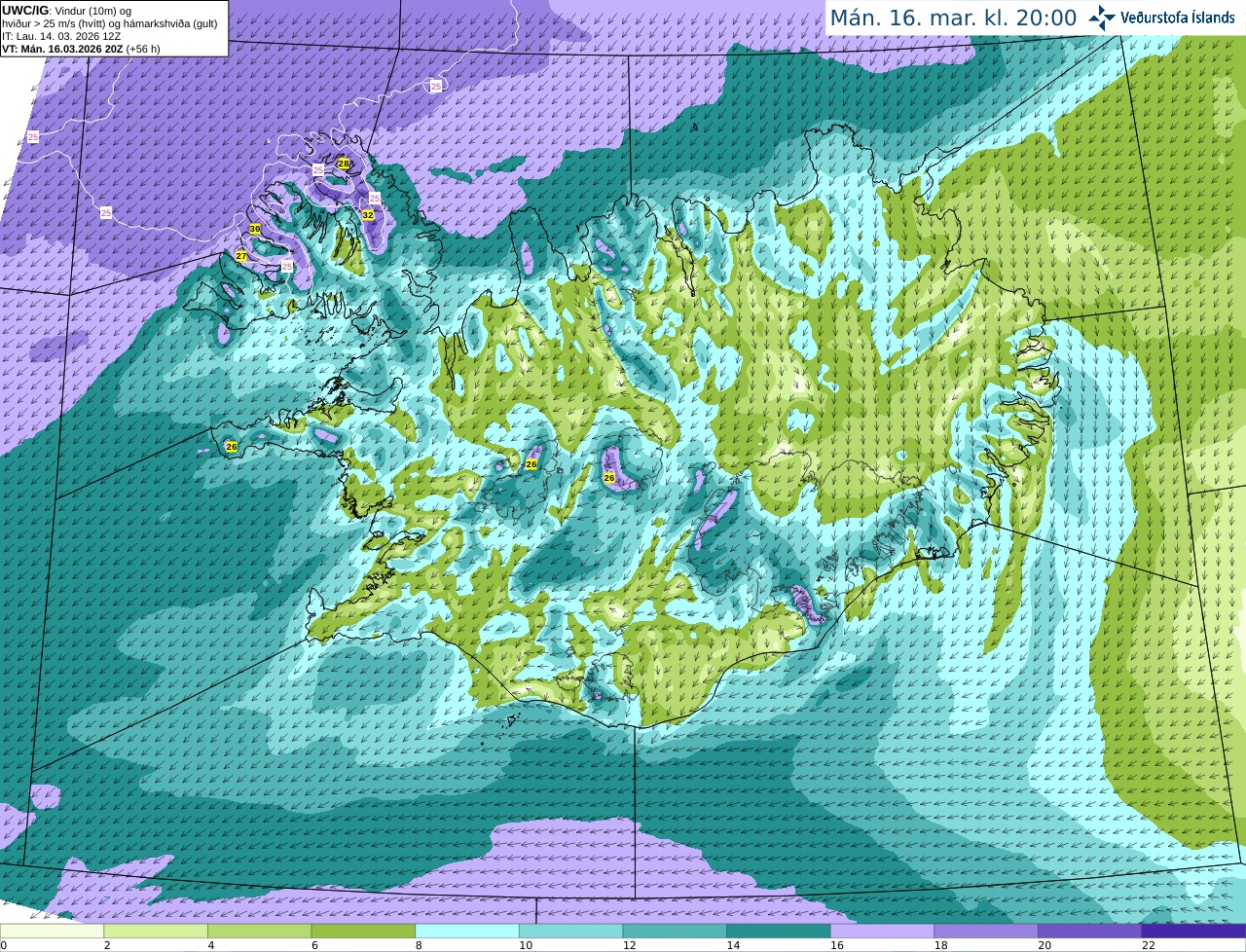Viewport: 1246px width, 952px height.
Task: Click the 'IT: Lau. 14. 03. 2026 12Z' line
Action: coord(61,36)
